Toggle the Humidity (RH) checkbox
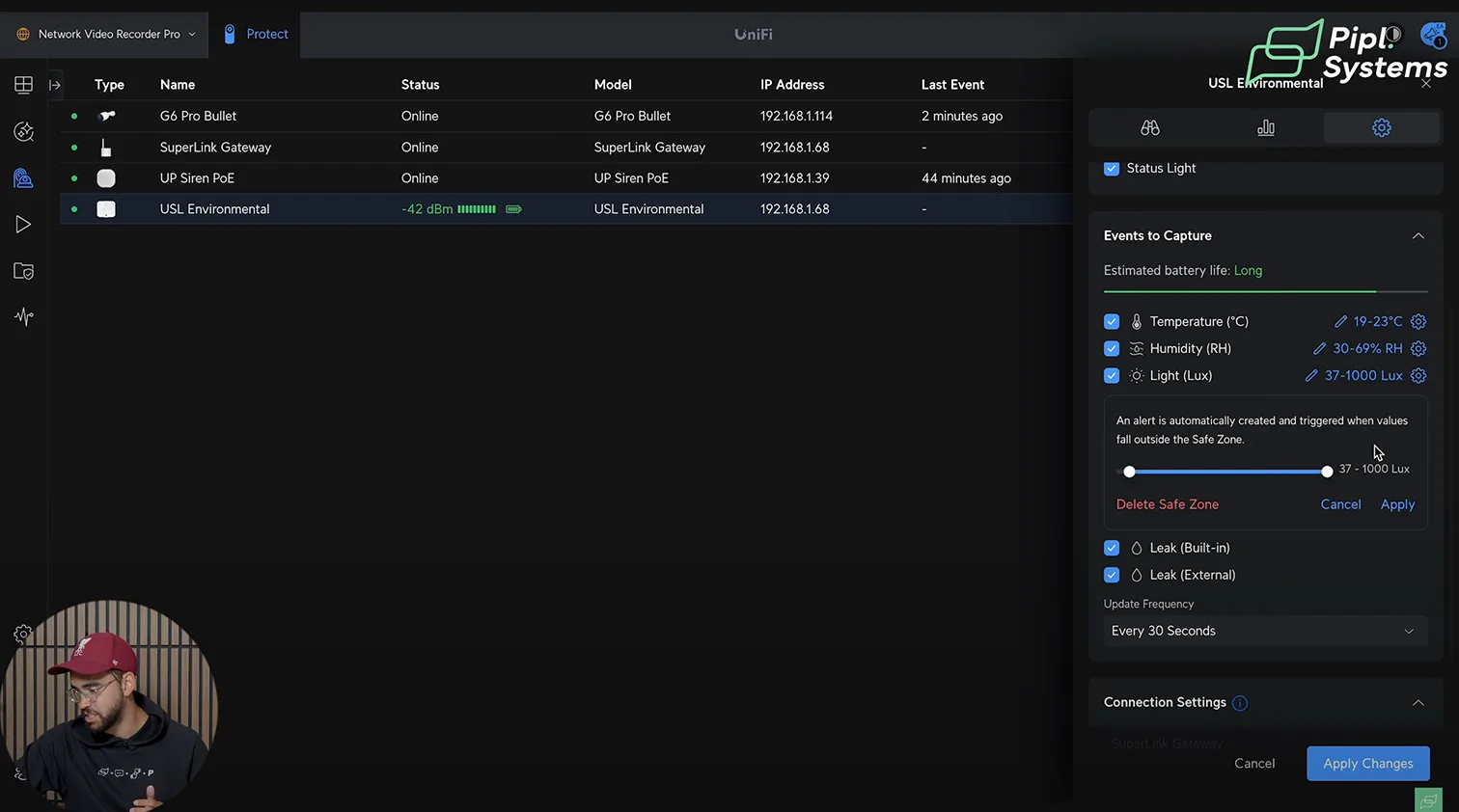Image resolution: width=1459 pixels, height=812 pixels. tap(1112, 348)
